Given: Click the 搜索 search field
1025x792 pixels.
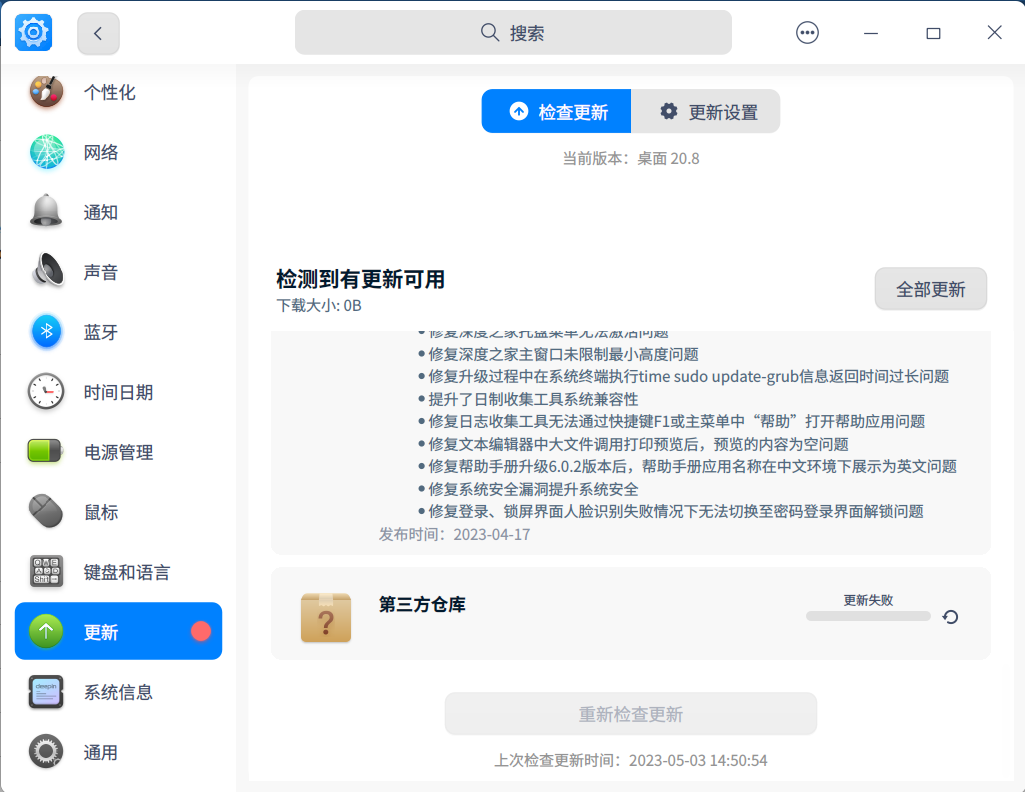Looking at the screenshot, I should pyautogui.click(x=513, y=33).
